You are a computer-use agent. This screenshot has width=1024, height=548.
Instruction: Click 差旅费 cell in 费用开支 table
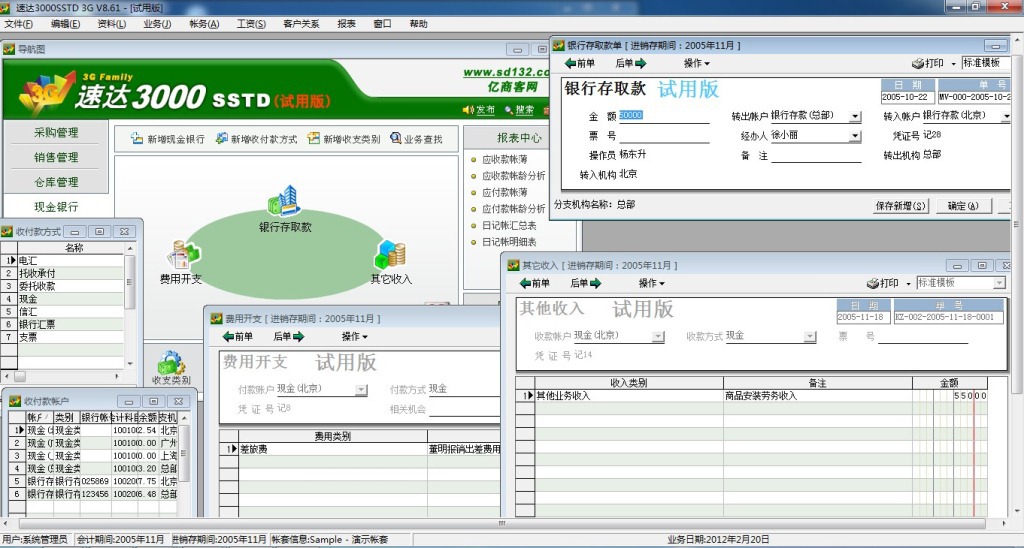pos(332,449)
